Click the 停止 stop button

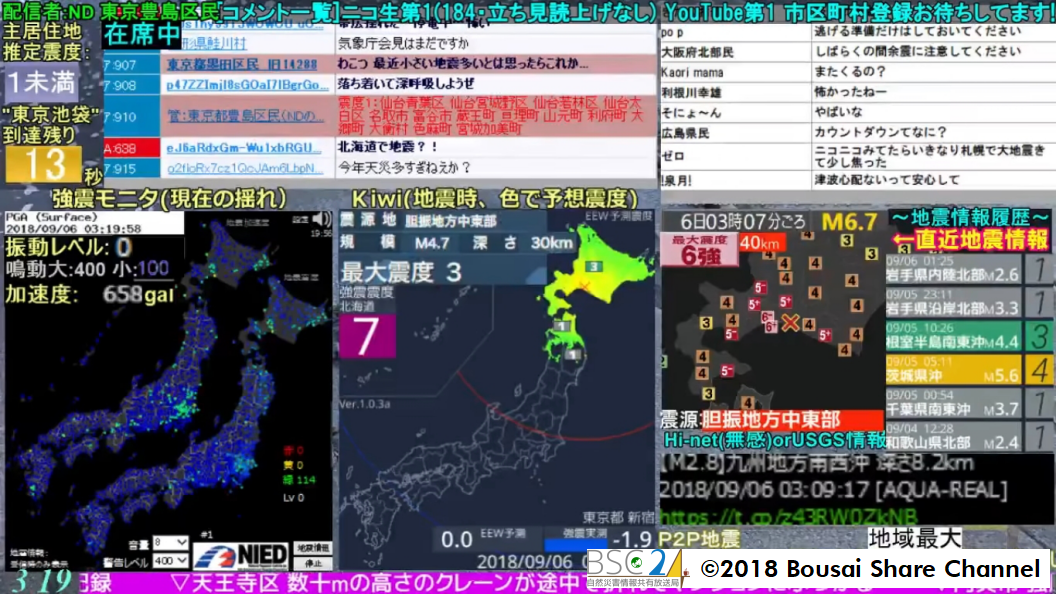coord(312,563)
